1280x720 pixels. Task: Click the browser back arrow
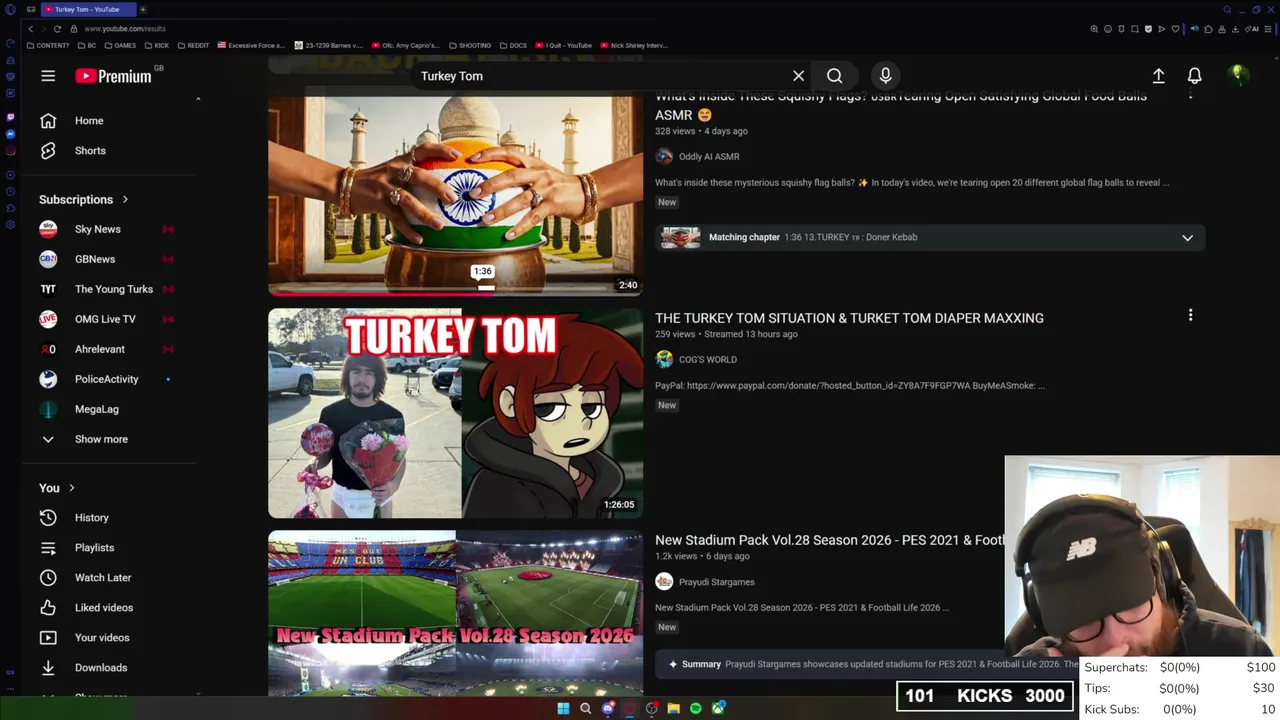(x=31, y=29)
